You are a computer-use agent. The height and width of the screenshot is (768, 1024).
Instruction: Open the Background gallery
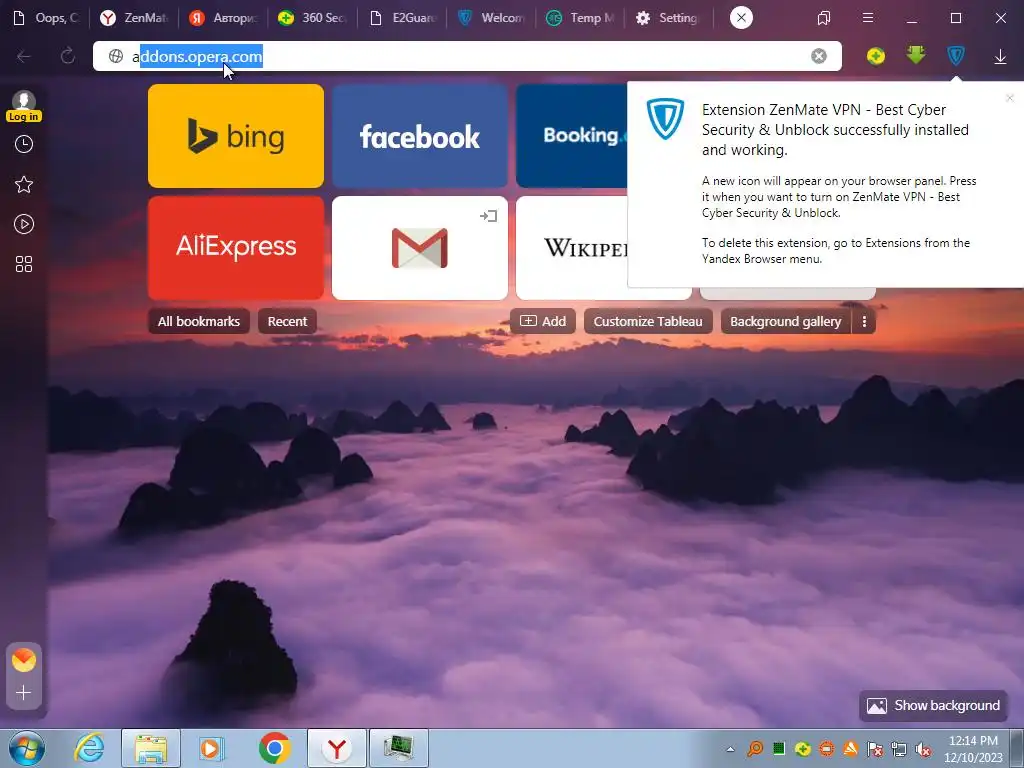click(x=786, y=321)
